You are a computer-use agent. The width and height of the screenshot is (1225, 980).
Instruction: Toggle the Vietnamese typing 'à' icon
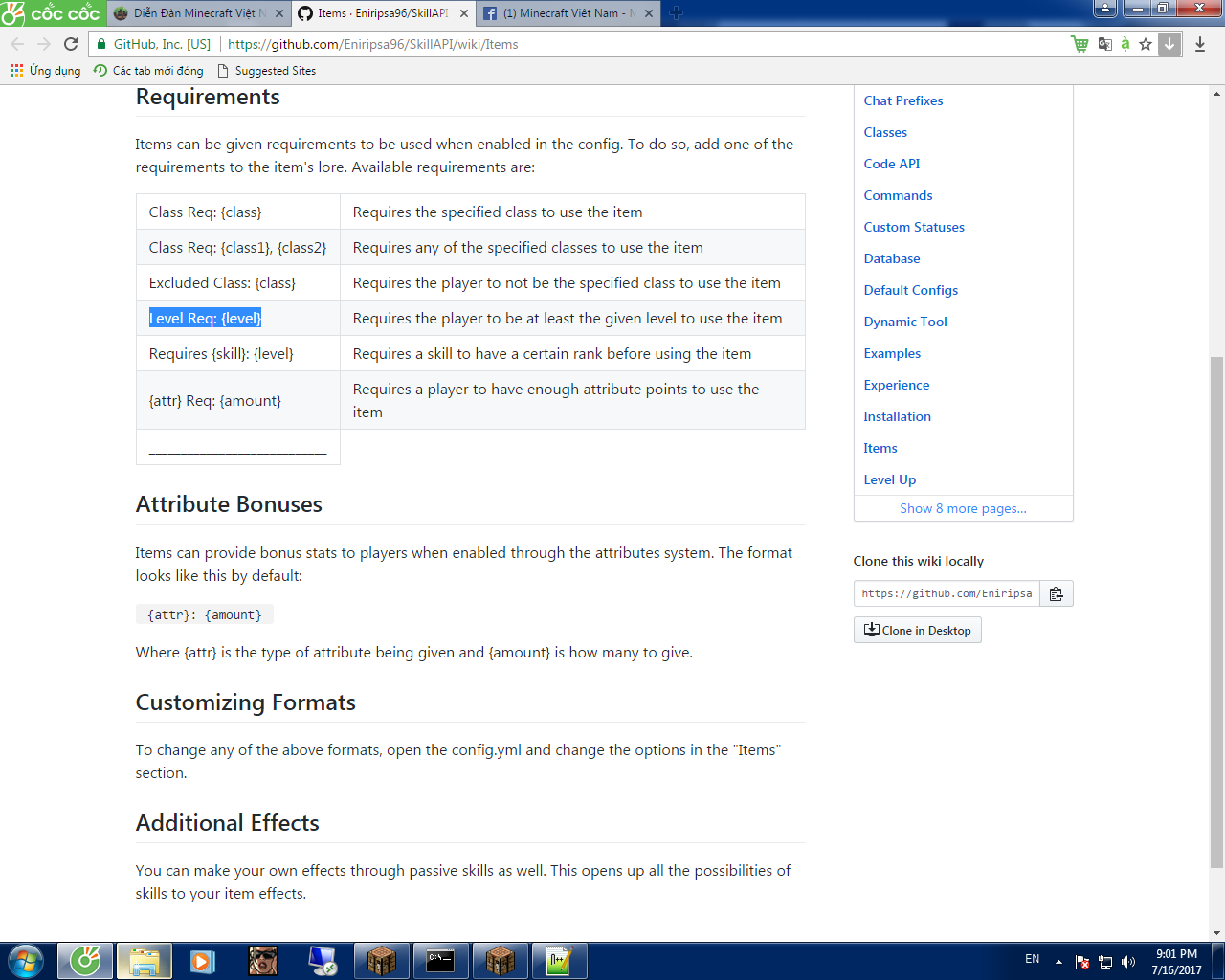(x=1125, y=44)
